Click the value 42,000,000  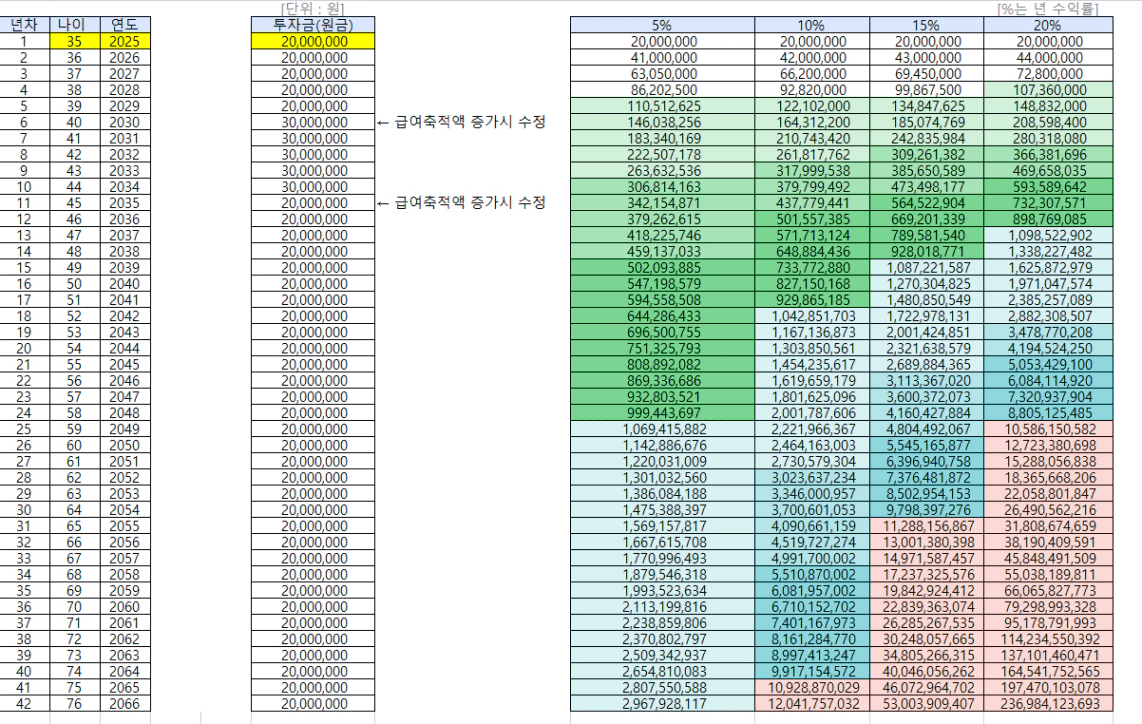point(811,58)
